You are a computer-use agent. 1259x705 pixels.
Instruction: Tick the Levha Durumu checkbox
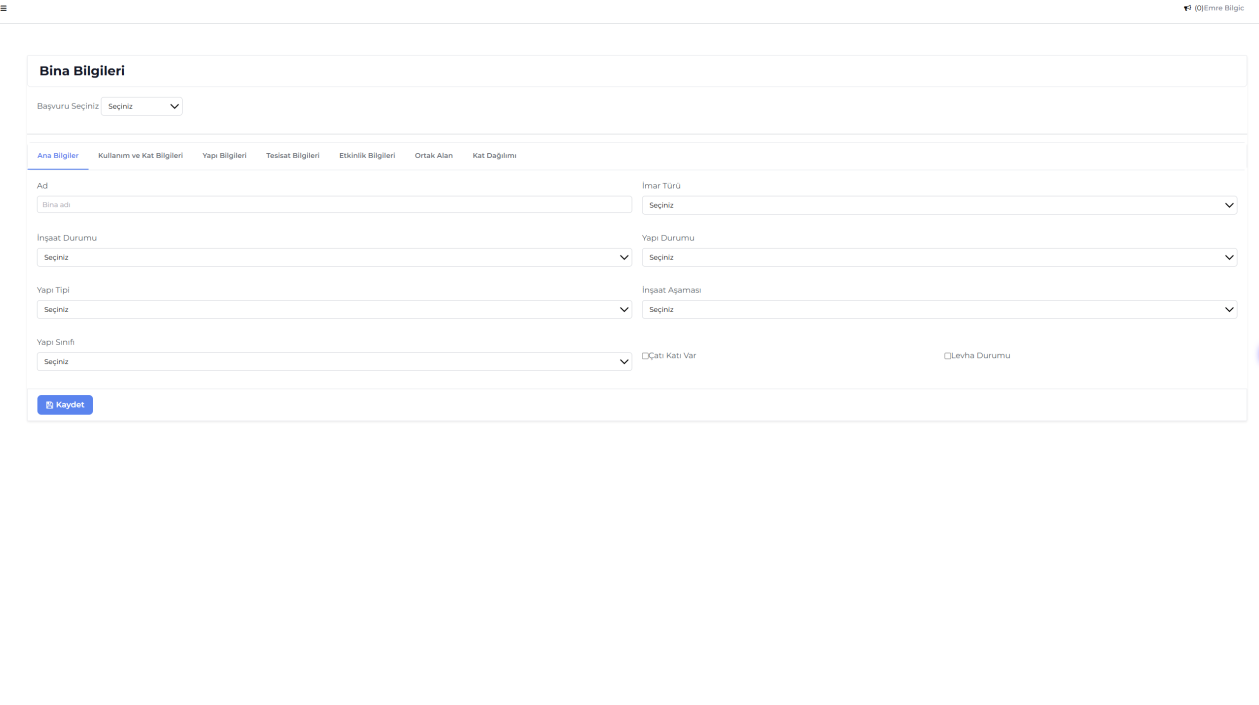pos(948,356)
